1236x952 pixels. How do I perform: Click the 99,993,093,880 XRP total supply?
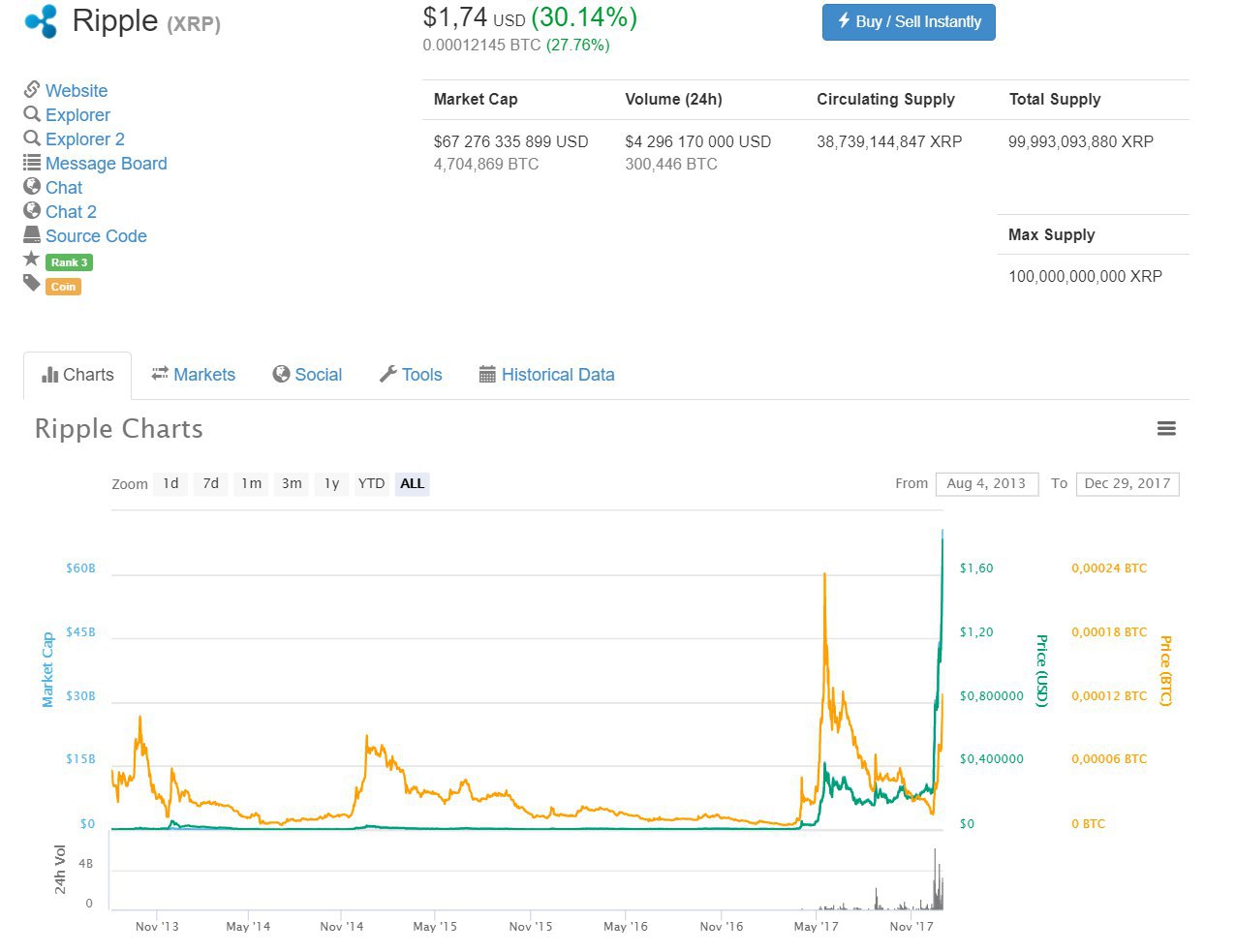pos(1081,141)
